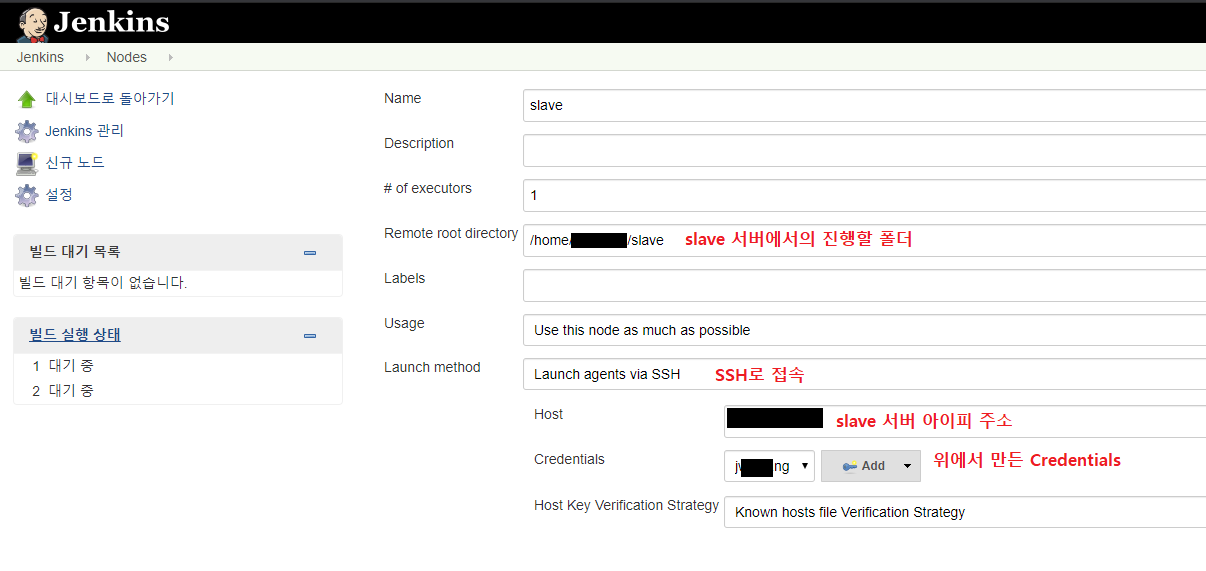The width and height of the screenshot is (1206, 571).
Task: Open the 신규 노드 link
Action: 75,162
